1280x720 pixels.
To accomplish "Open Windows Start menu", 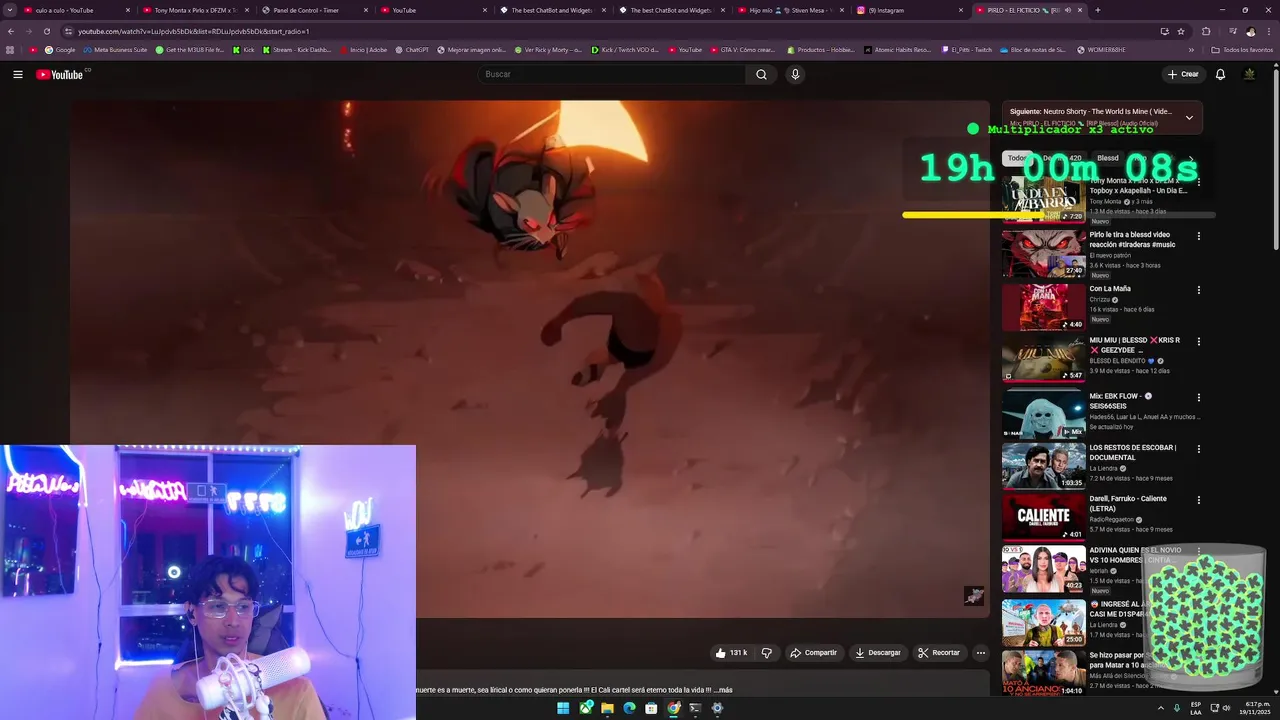I will [x=563, y=708].
